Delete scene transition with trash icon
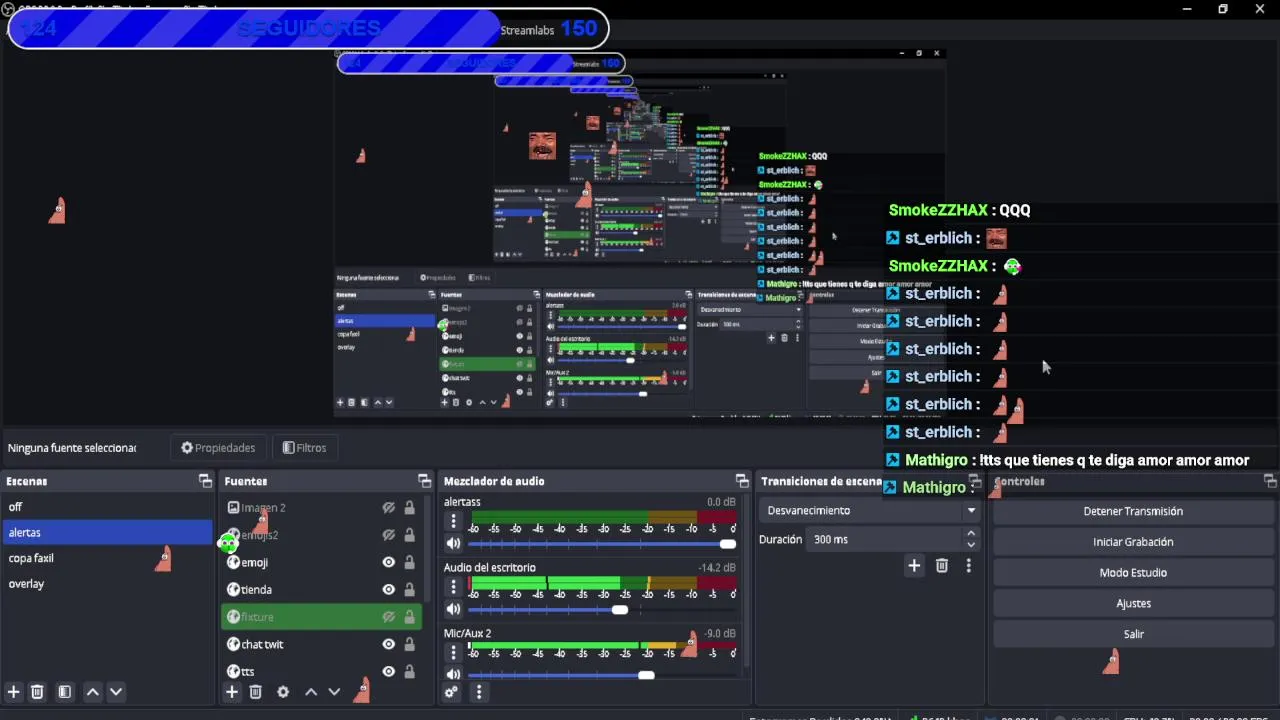Image resolution: width=1280 pixels, height=720 pixels. 941,566
